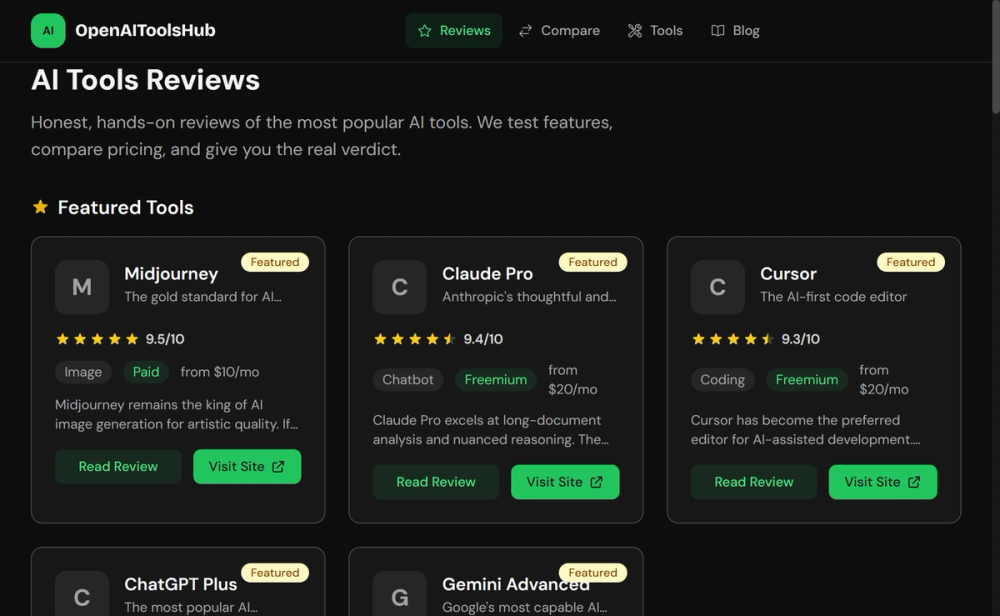Click the swap arrows icon beside Compare

coord(526,31)
